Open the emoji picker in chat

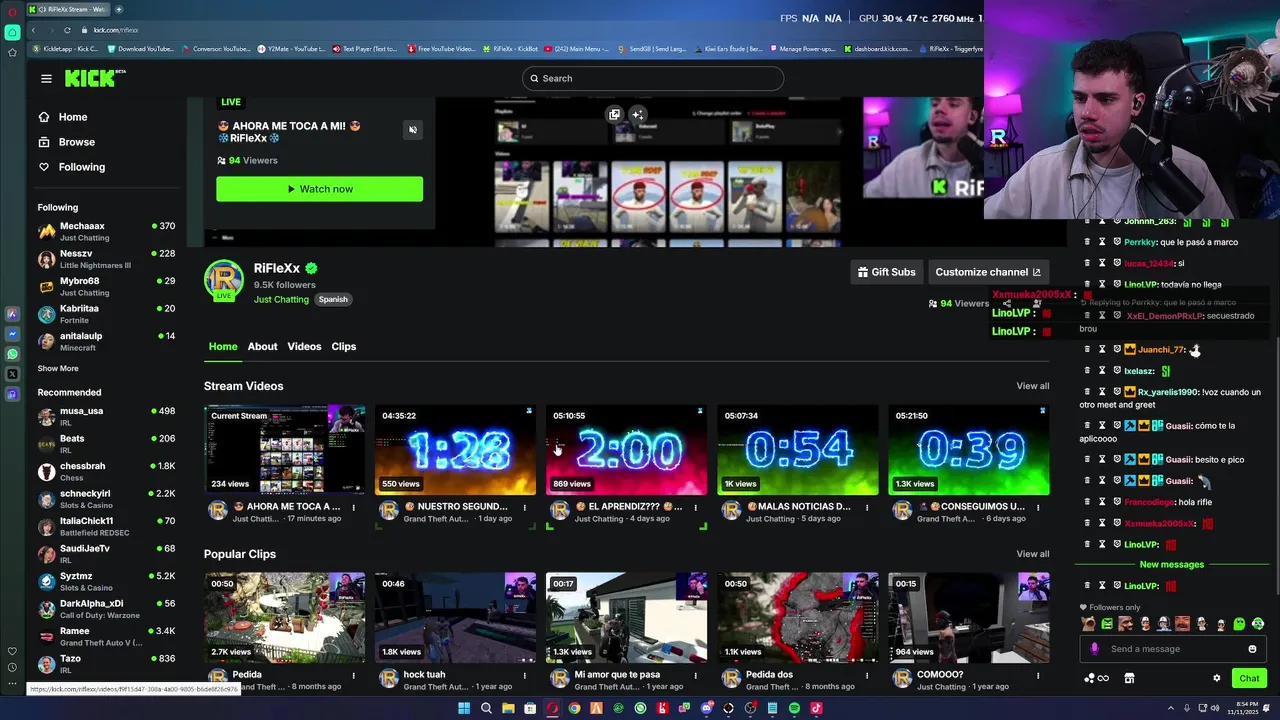pyautogui.click(x=1252, y=649)
